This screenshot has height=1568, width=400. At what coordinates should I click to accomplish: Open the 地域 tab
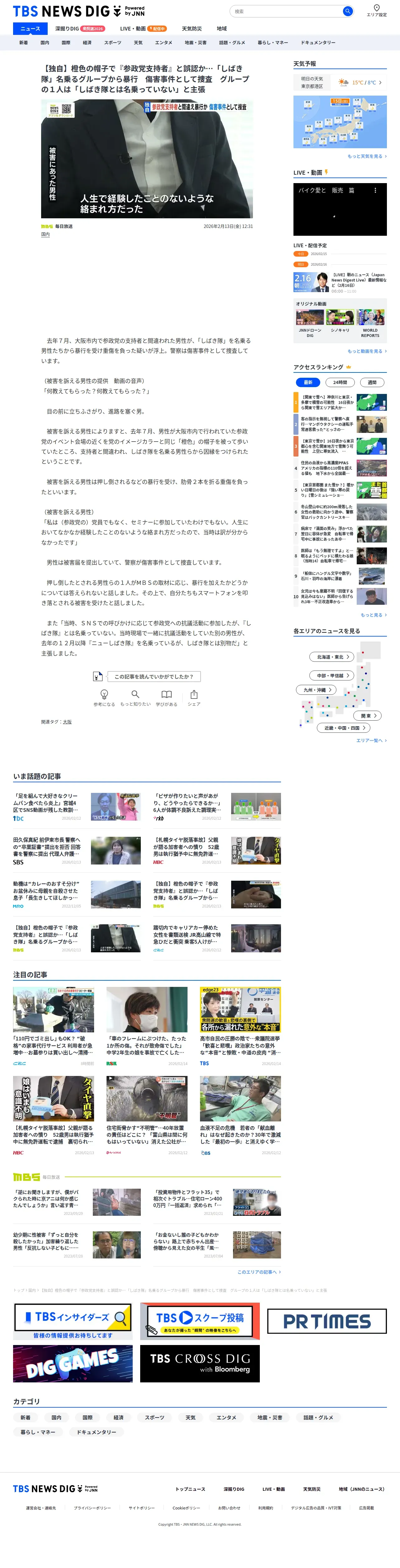coord(221,29)
